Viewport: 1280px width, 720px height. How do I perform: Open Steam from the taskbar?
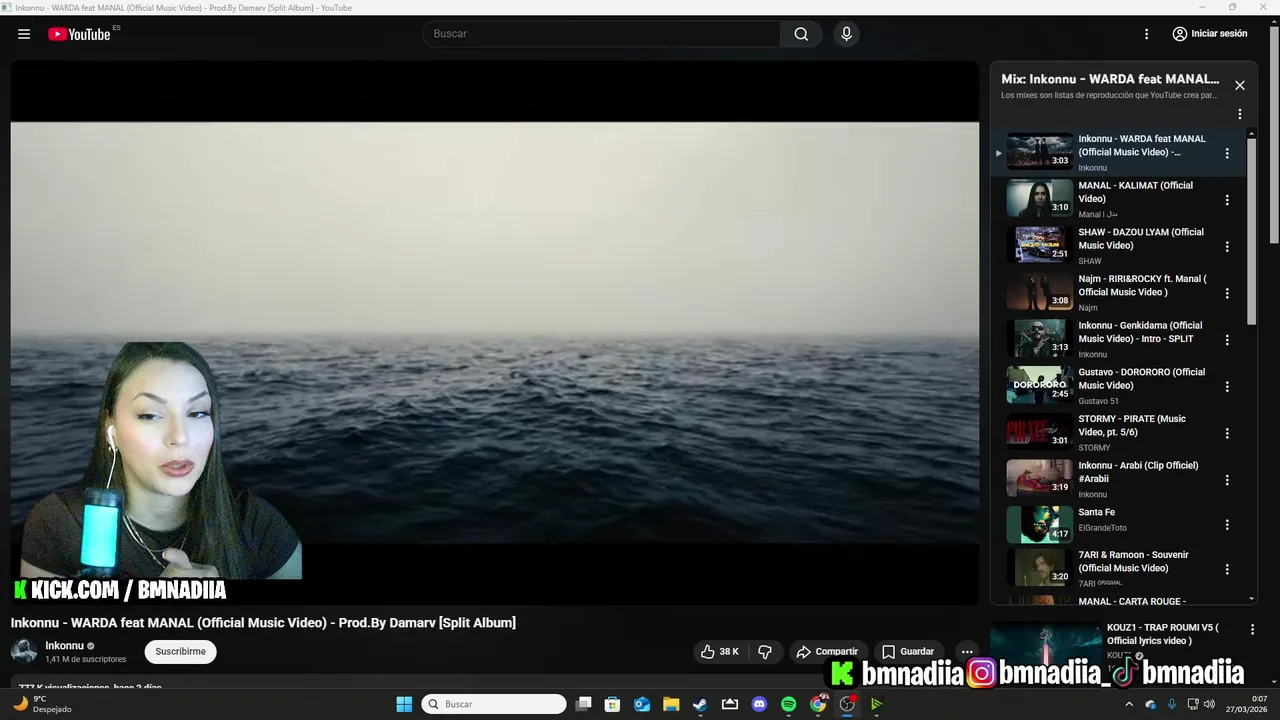click(x=700, y=704)
